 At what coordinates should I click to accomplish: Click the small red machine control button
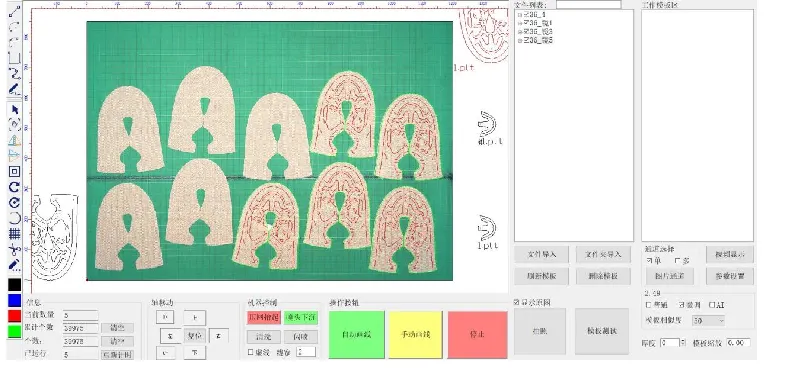tap(264, 318)
